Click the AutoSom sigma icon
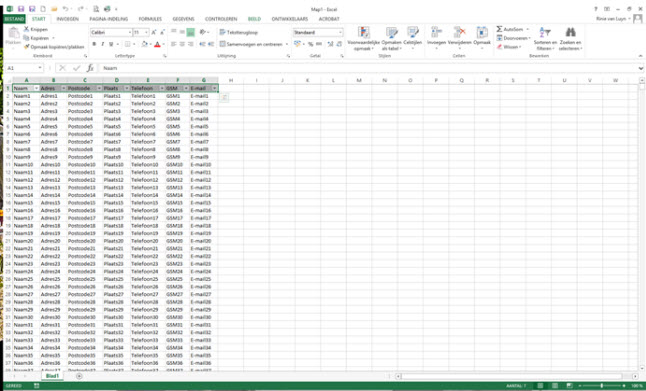This screenshot has height=391, width=646. (x=499, y=29)
